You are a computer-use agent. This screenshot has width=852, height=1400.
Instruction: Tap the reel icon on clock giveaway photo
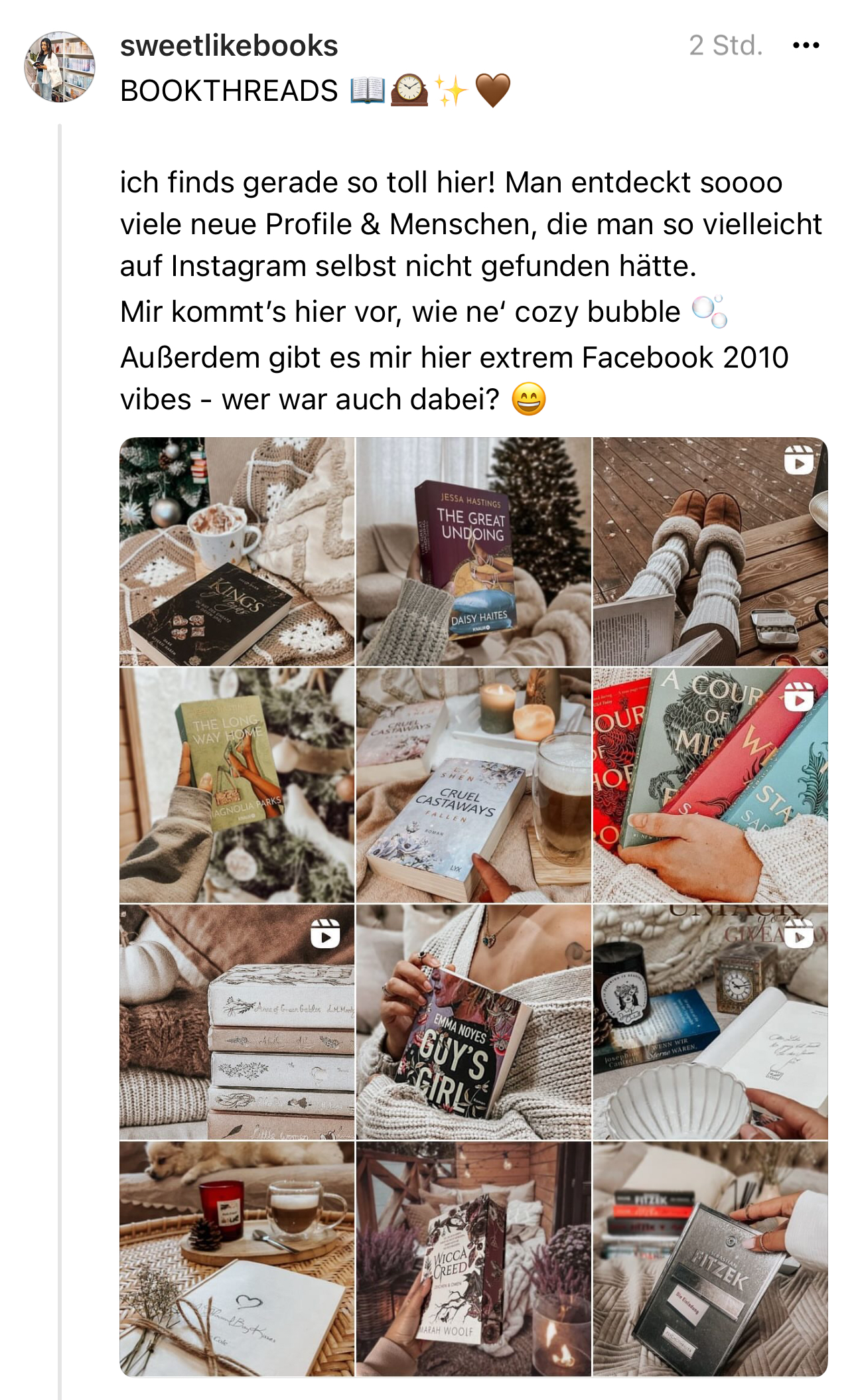(798, 934)
